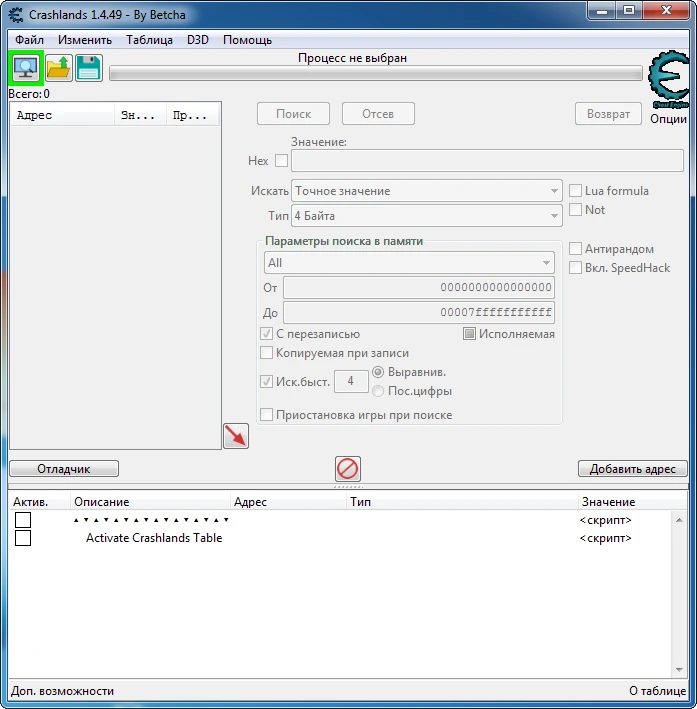
Task: Click the Адрес column header in results list
Action: pos(62,115)
